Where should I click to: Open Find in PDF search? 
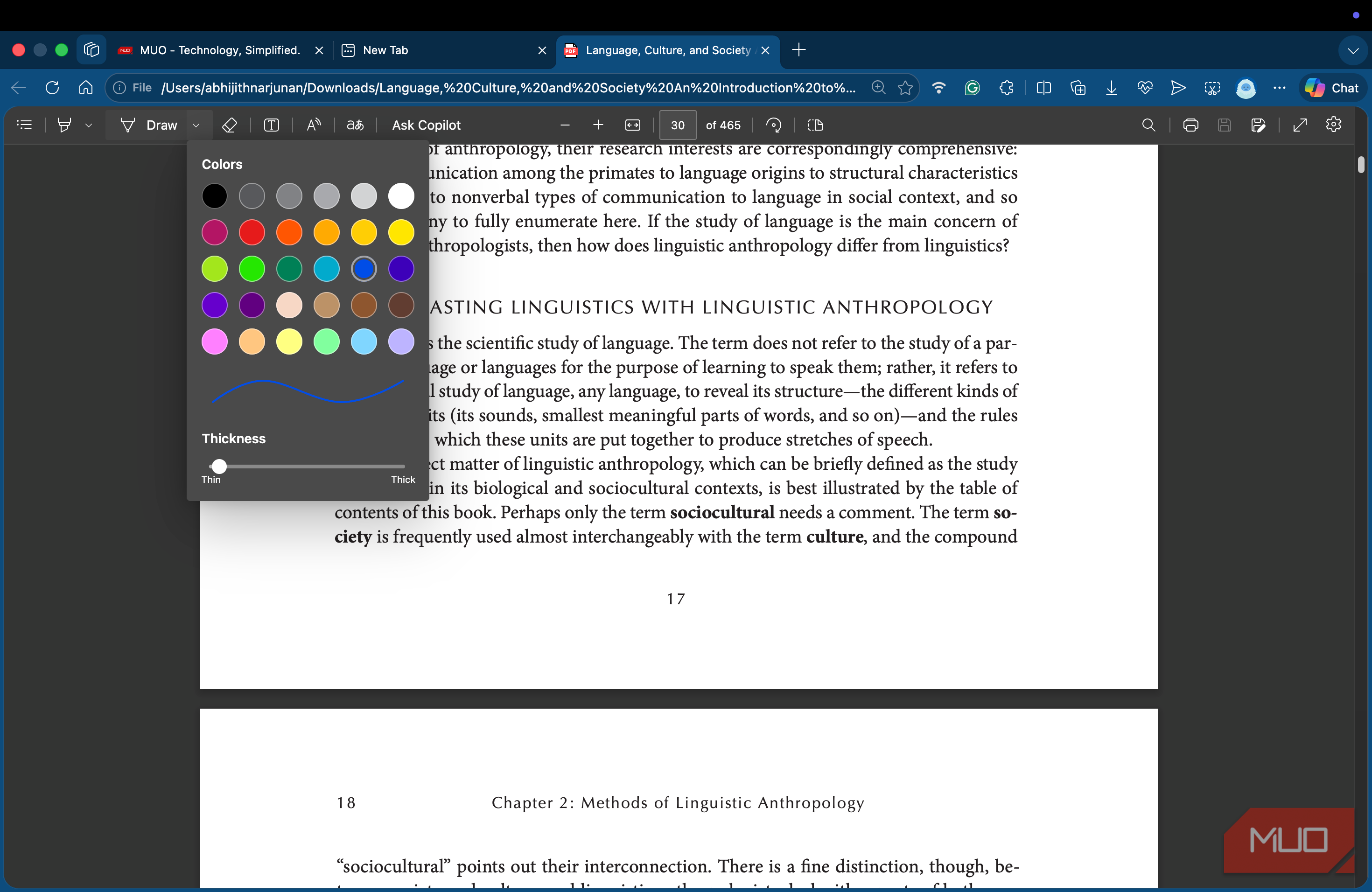tap(1148, 125)
